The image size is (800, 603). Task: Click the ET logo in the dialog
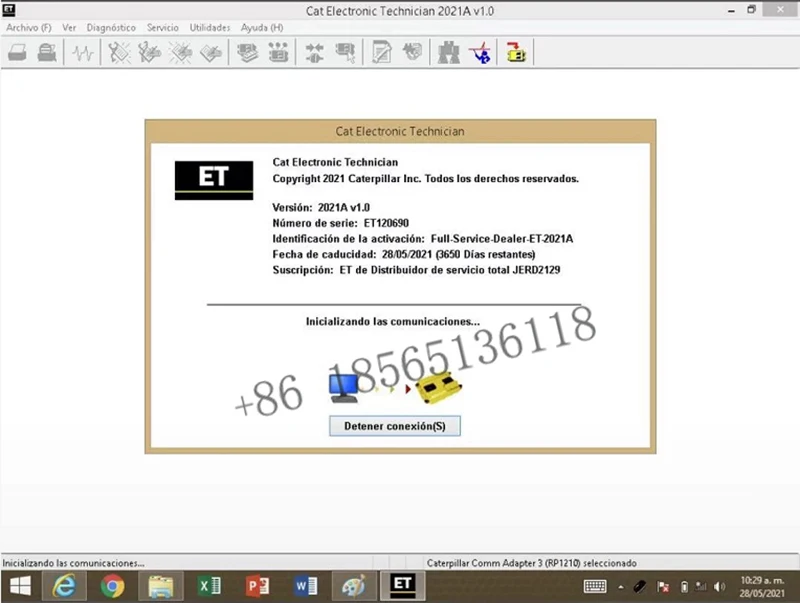[x=214, y=180]
